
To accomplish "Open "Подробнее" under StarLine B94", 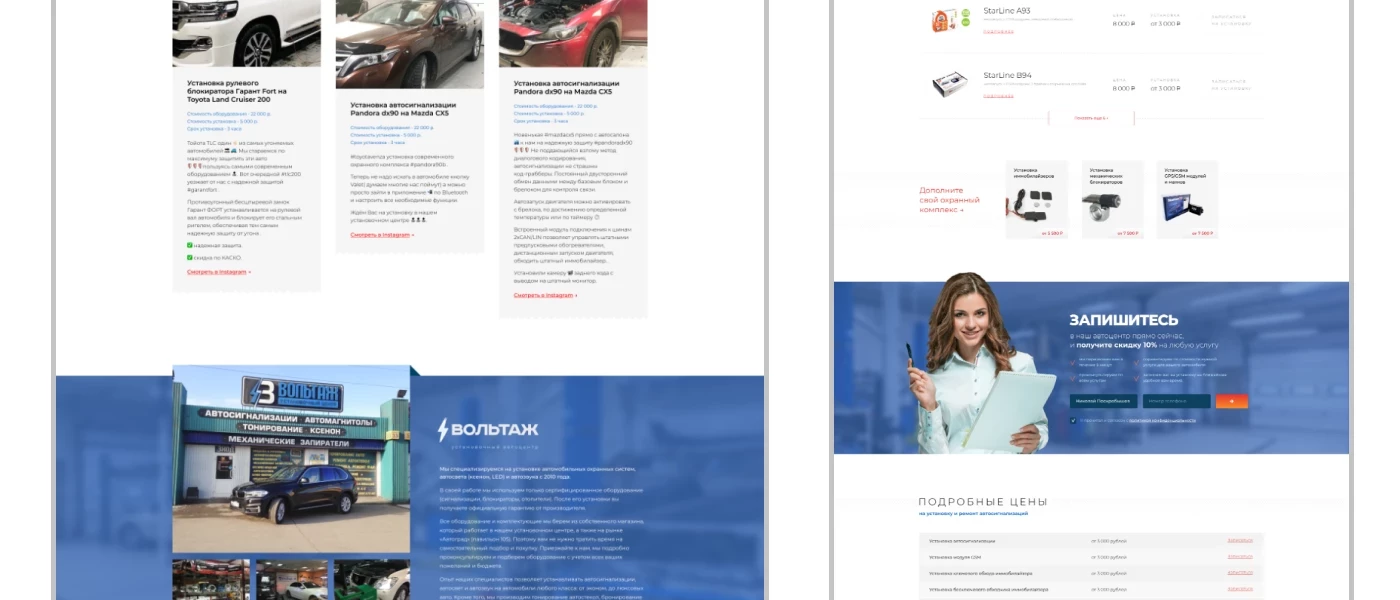I will (998, 96).
